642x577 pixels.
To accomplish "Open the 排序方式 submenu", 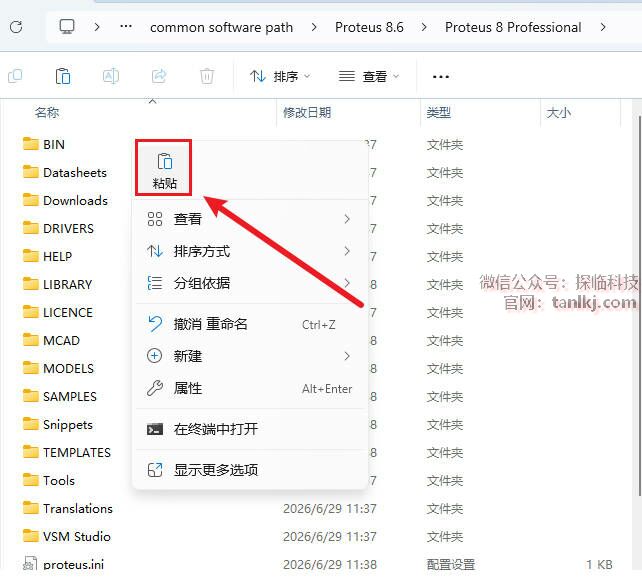I will pos(250,251).
